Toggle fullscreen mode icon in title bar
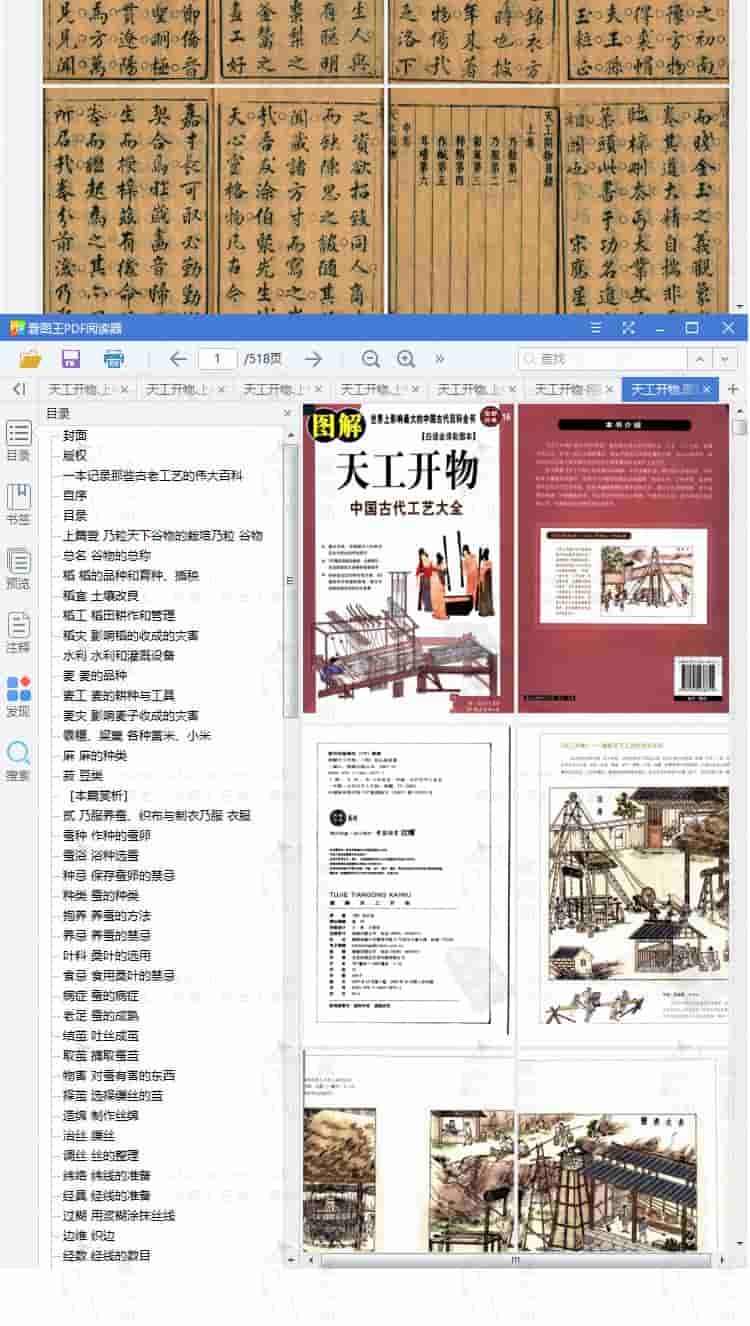750x1326 pixels. (x=628, y=328)
